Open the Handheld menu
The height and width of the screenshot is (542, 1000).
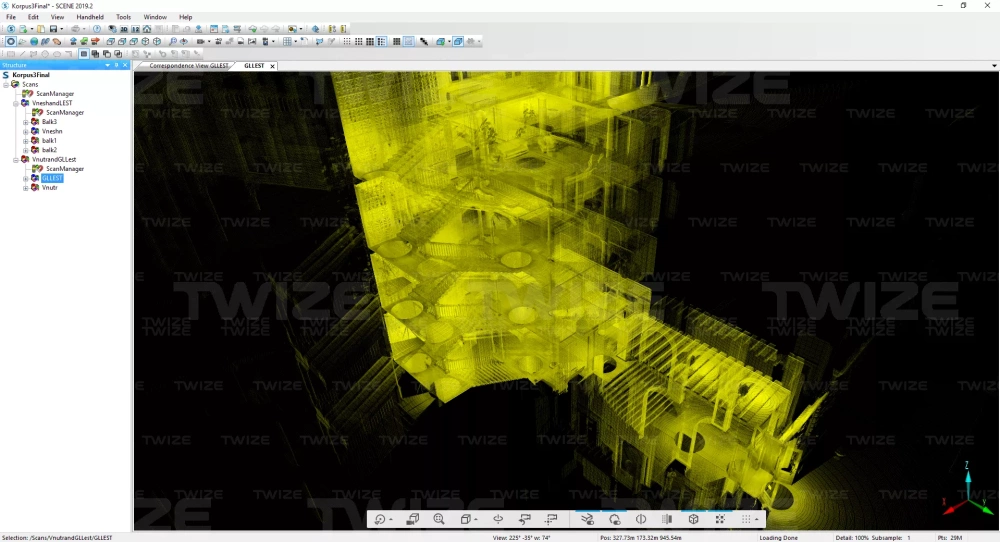(90, 17)
